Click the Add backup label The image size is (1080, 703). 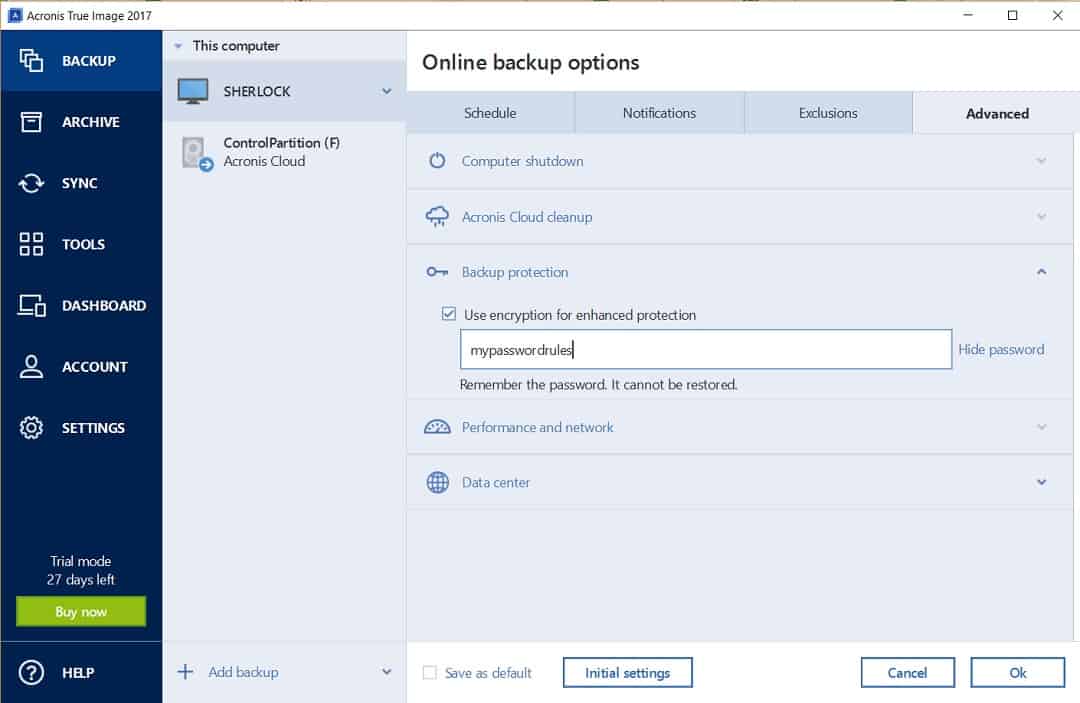tap(243, 672)
